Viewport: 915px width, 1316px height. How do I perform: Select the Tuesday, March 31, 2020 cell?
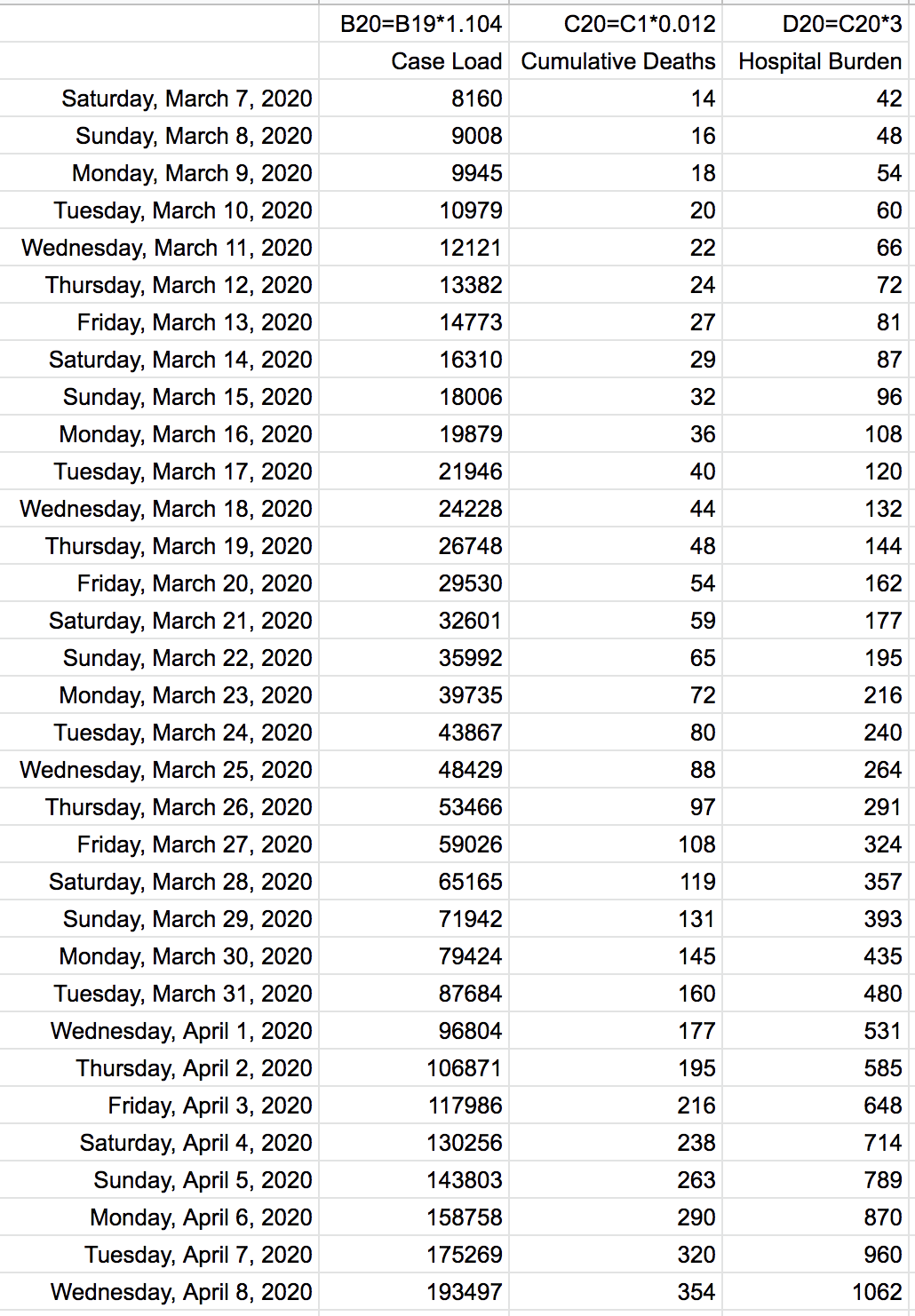click(x=159, y=994)
